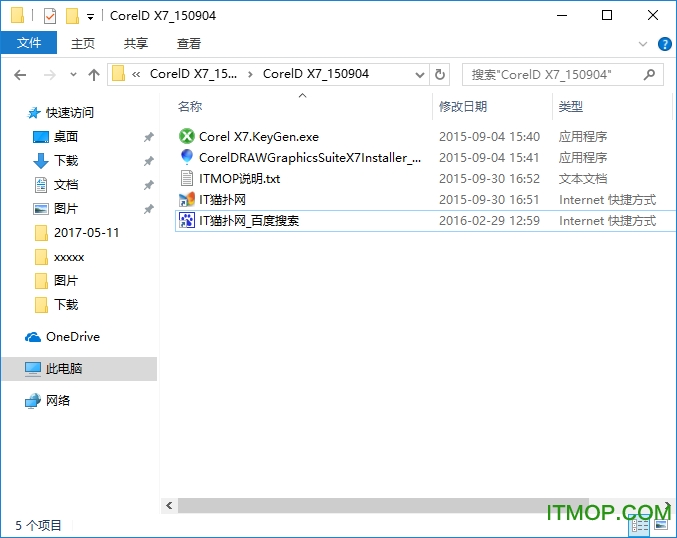Select 快速访问 in navigation pane
Viewport: 677px width, 538px height.
click(70, 113)
